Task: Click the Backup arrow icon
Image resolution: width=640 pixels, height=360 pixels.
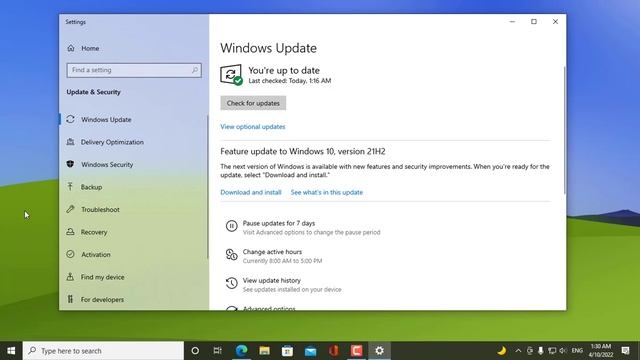Action: [x=70, y=187]
